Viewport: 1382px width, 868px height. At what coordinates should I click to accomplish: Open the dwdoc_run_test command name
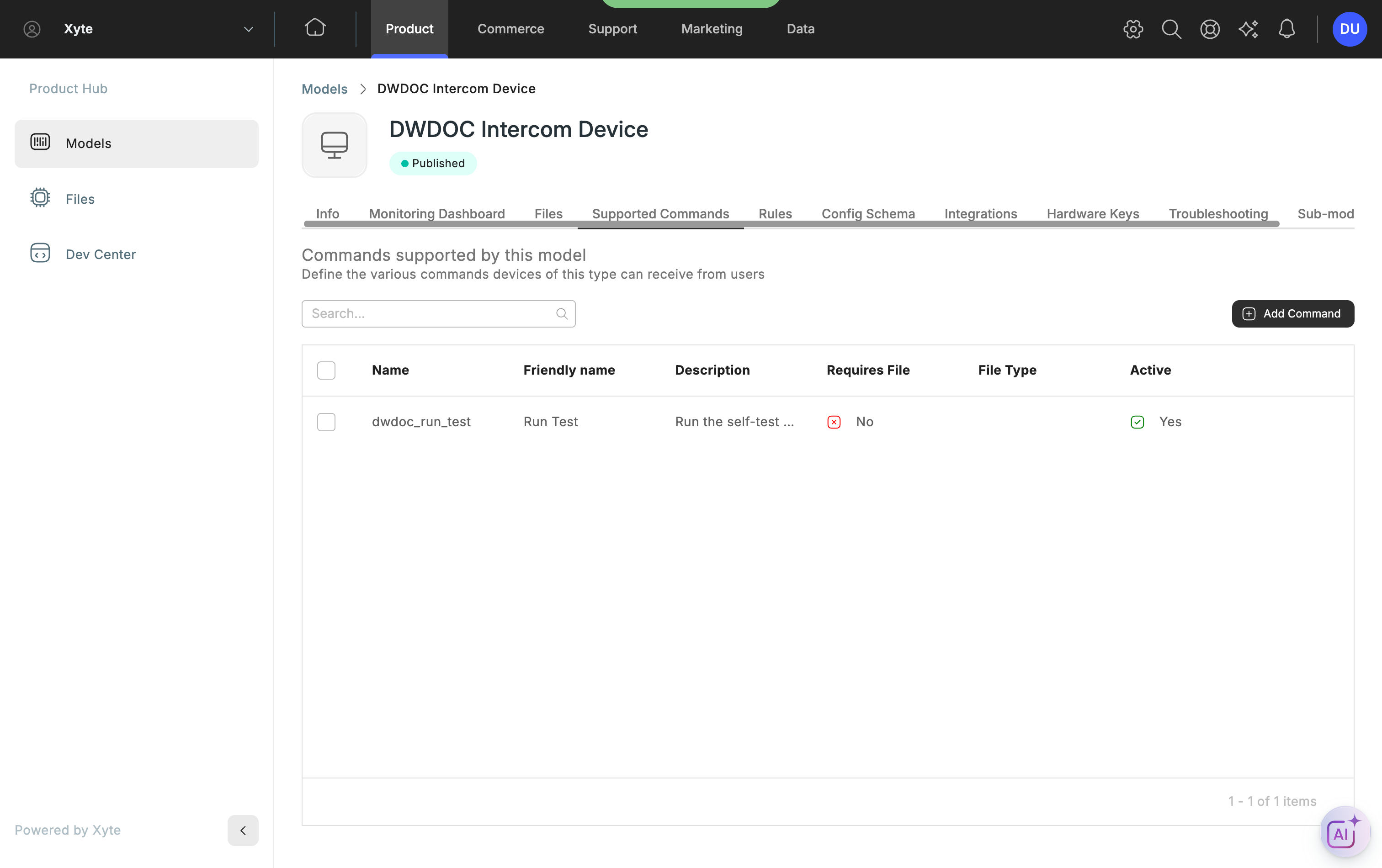click(421, 422)
